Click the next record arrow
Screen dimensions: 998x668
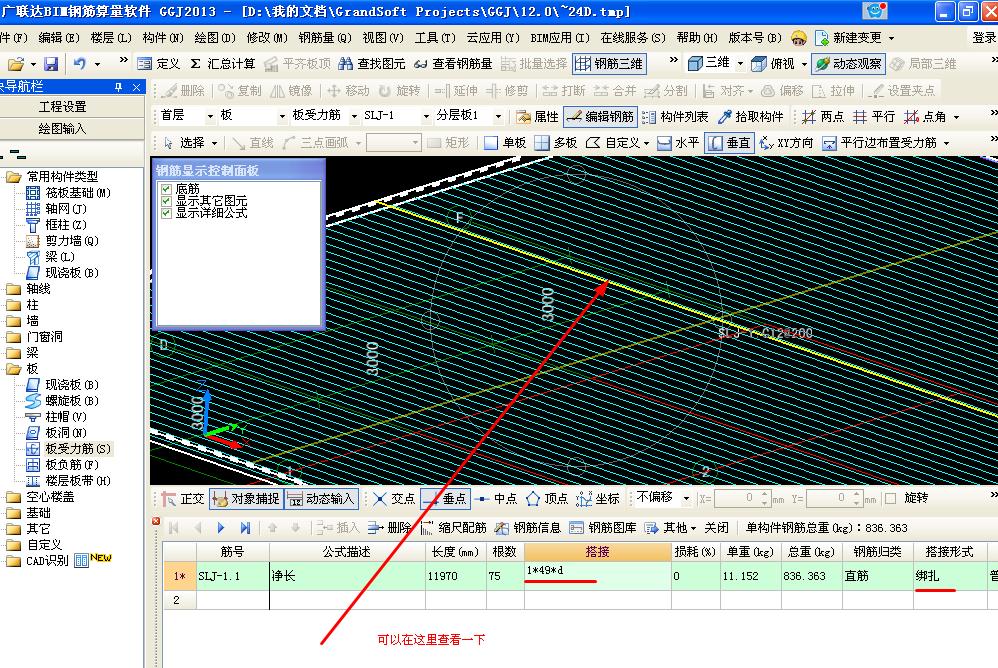[221, 527]
